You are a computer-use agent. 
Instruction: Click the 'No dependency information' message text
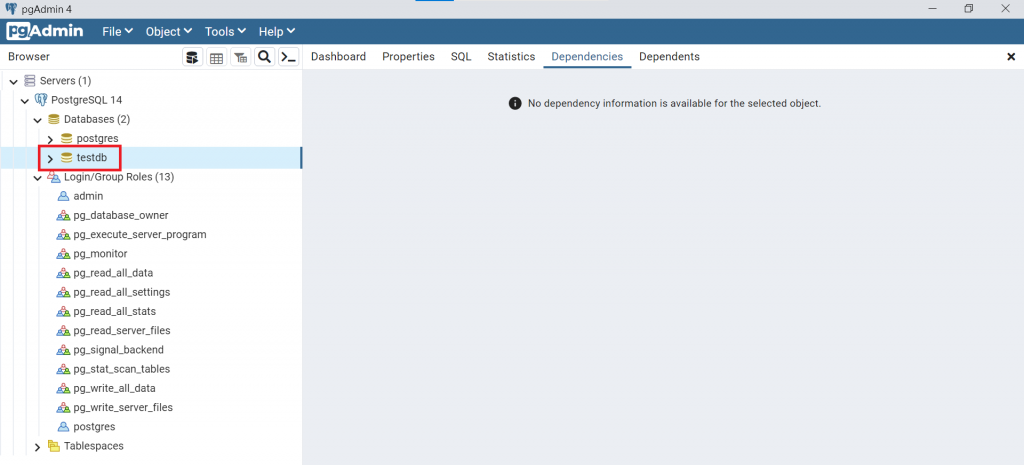coord(674,103)
